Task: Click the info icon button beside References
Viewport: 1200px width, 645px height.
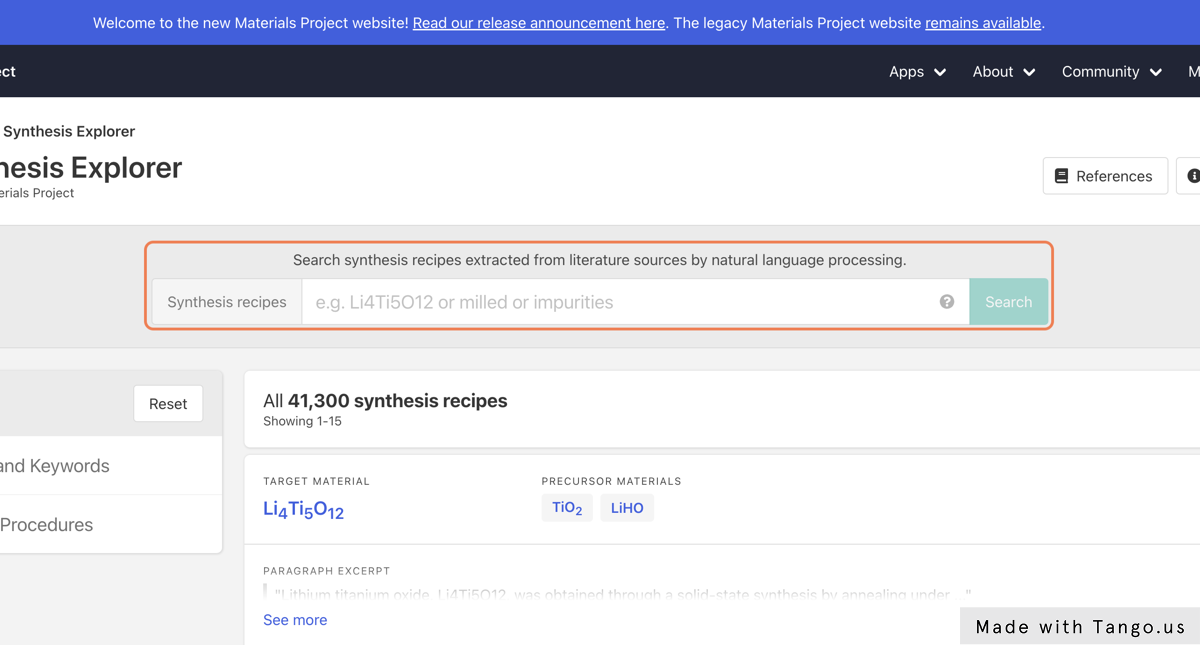Action: [1190, 176]
